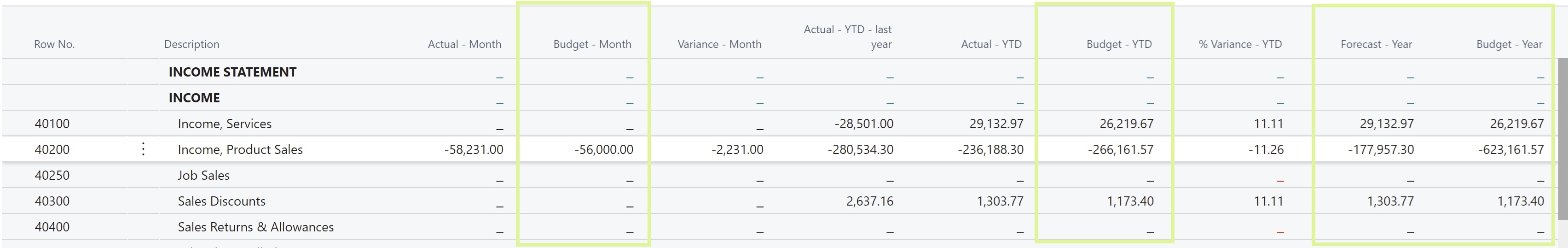
Task: Select row number 40250
Action: (52, 176)
